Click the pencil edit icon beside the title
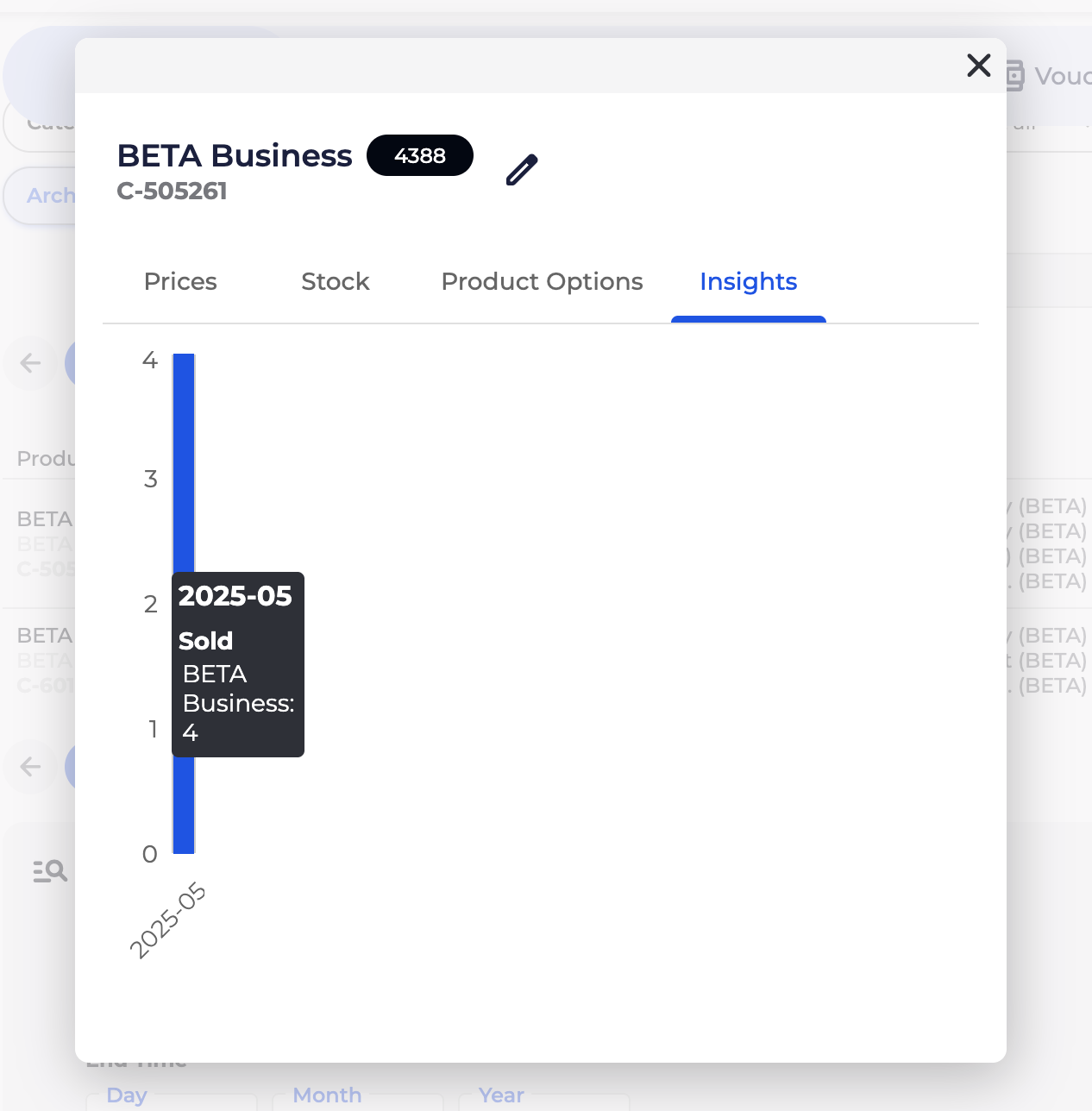The width and height of the screenshot is (1092, 1111). tap(522, 170)
